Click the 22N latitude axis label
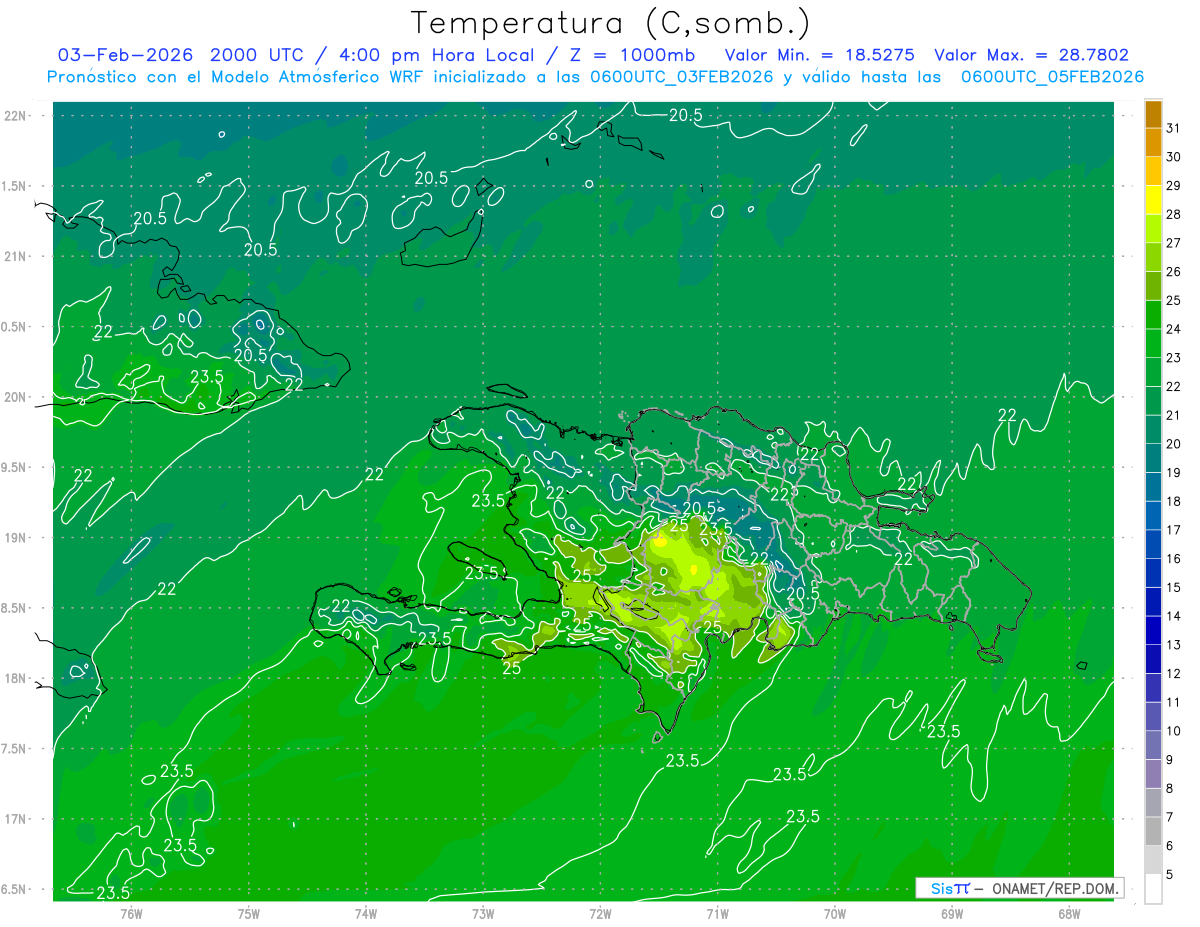 [16, 116]
